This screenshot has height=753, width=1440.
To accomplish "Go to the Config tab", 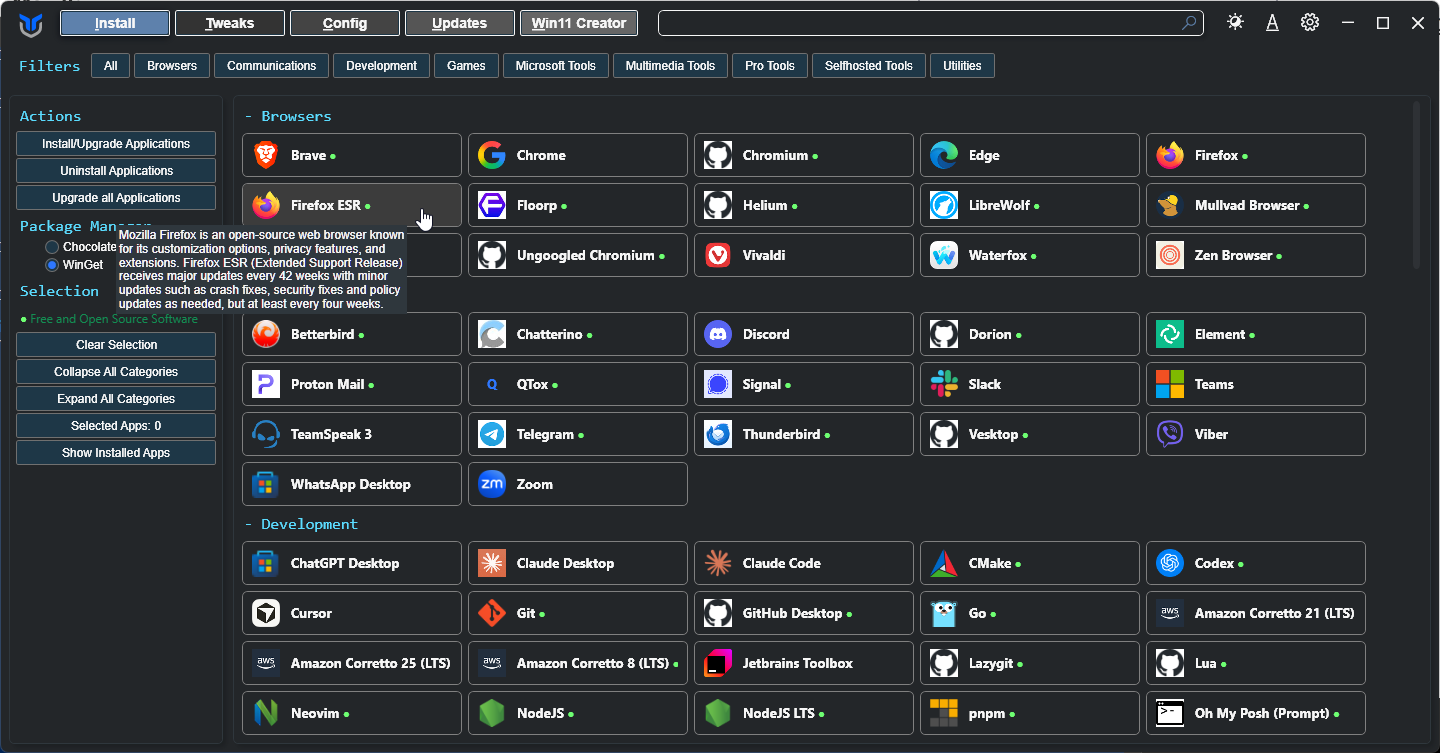I will (345, 23).
